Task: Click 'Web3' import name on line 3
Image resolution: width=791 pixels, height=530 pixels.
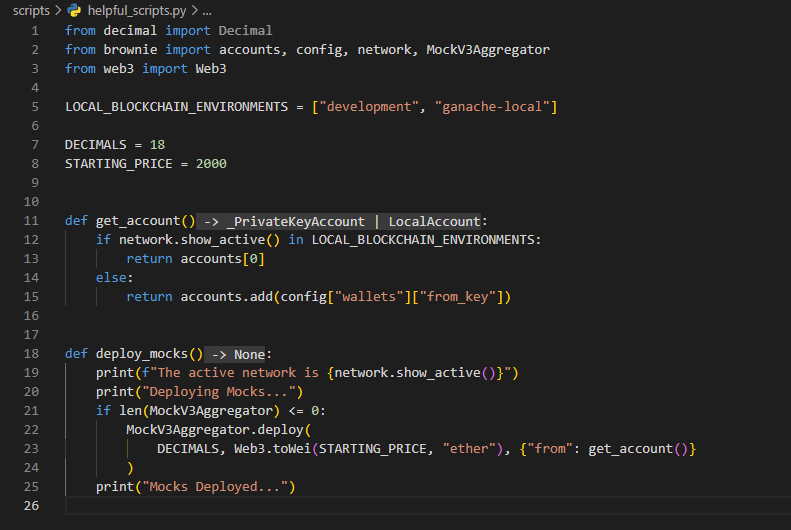Action: (x=211, y=69)
